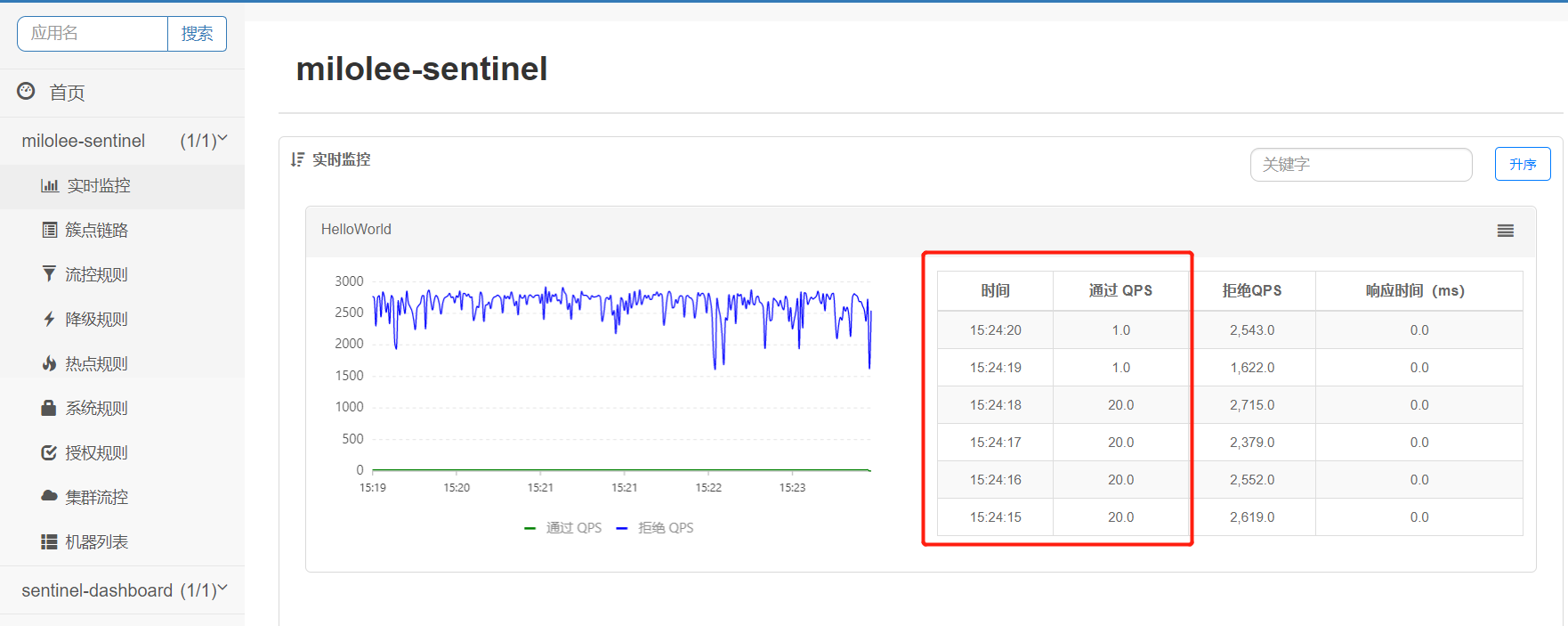Click the sentinel-dashboard sidebar app name
Viewport: 1568px width, 626px height.
tap(97, 590)
